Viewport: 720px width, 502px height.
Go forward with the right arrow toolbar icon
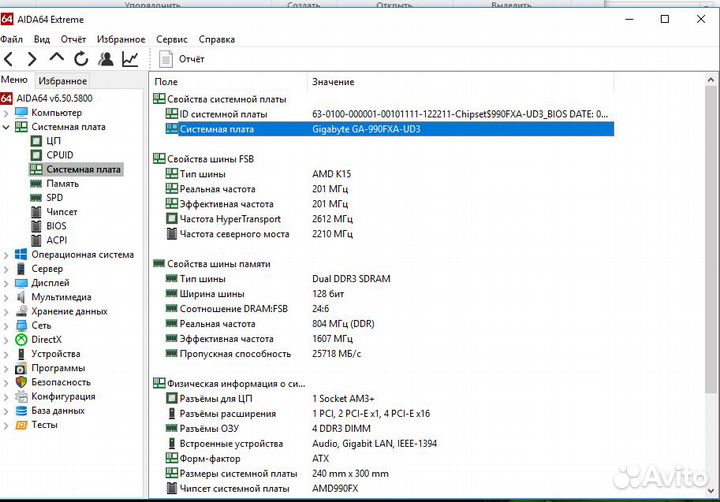pos(32,59)
